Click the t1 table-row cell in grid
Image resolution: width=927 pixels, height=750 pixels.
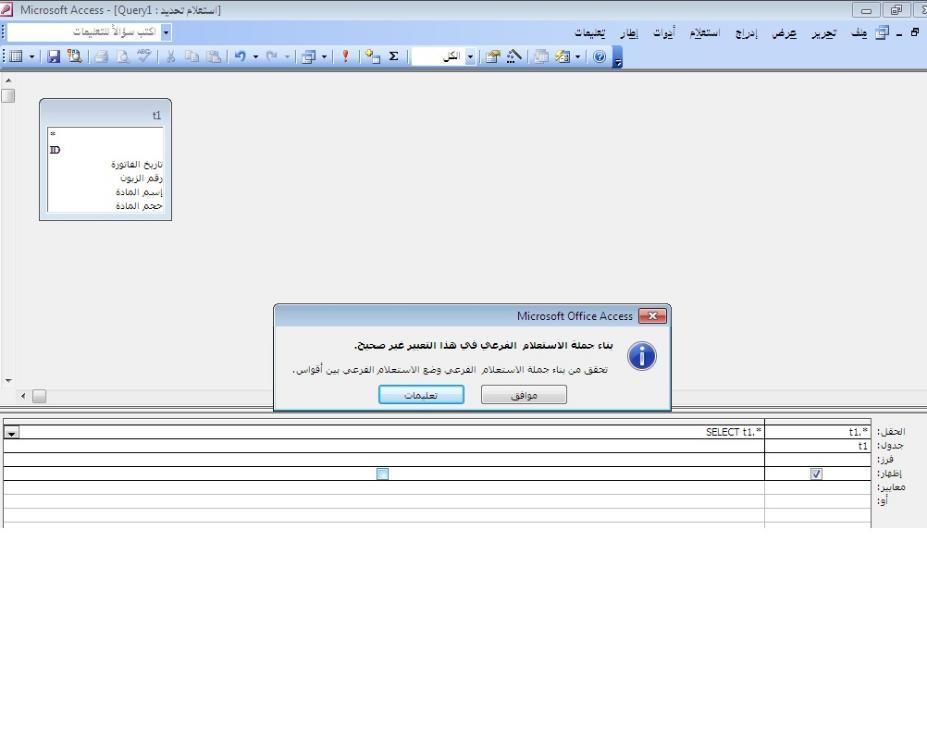(x=818, y=446)
